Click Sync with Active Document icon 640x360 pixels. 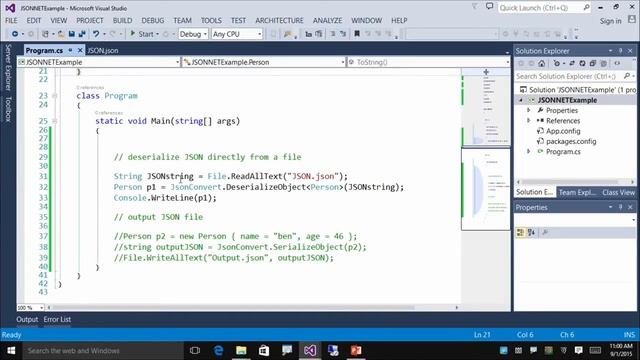(x=572, y=63)
